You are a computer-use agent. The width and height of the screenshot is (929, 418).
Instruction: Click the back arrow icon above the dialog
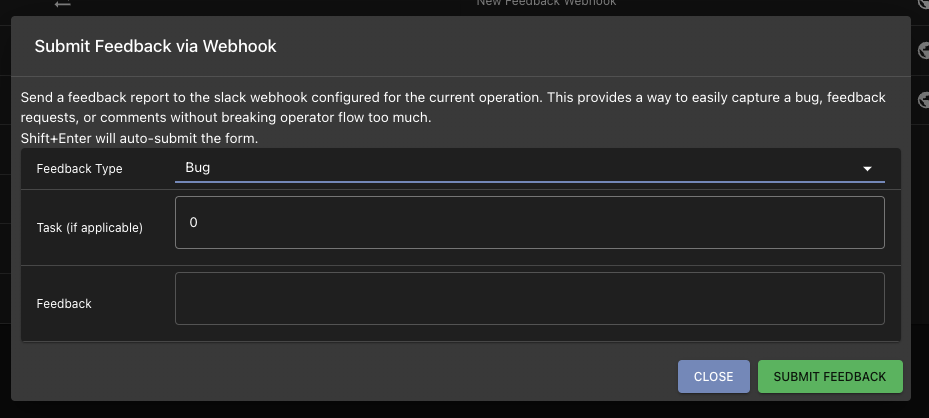62,4
